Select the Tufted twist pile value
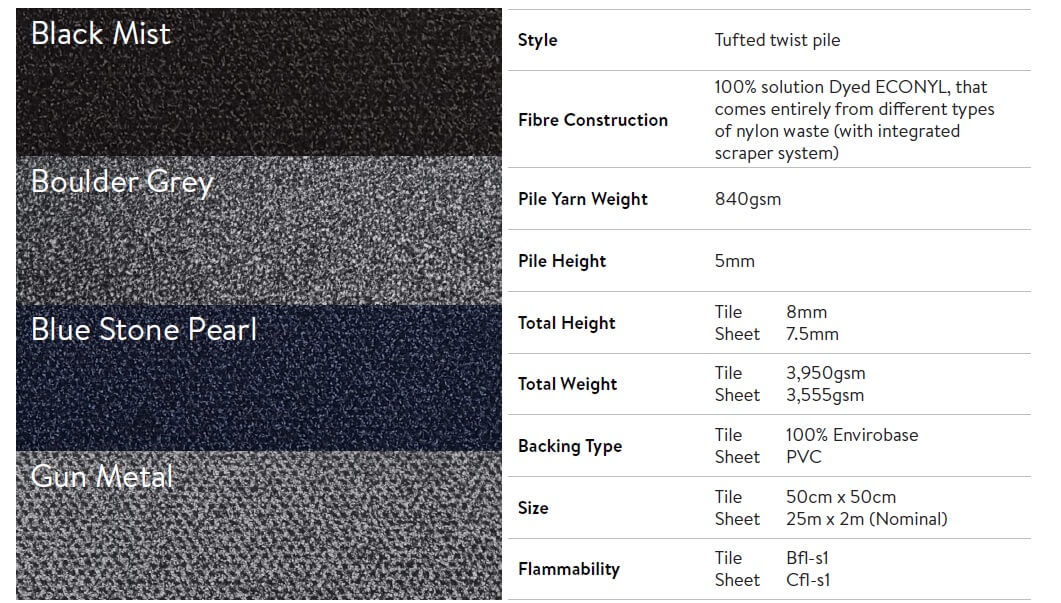1061x603 pixels. tap(775, 40)
